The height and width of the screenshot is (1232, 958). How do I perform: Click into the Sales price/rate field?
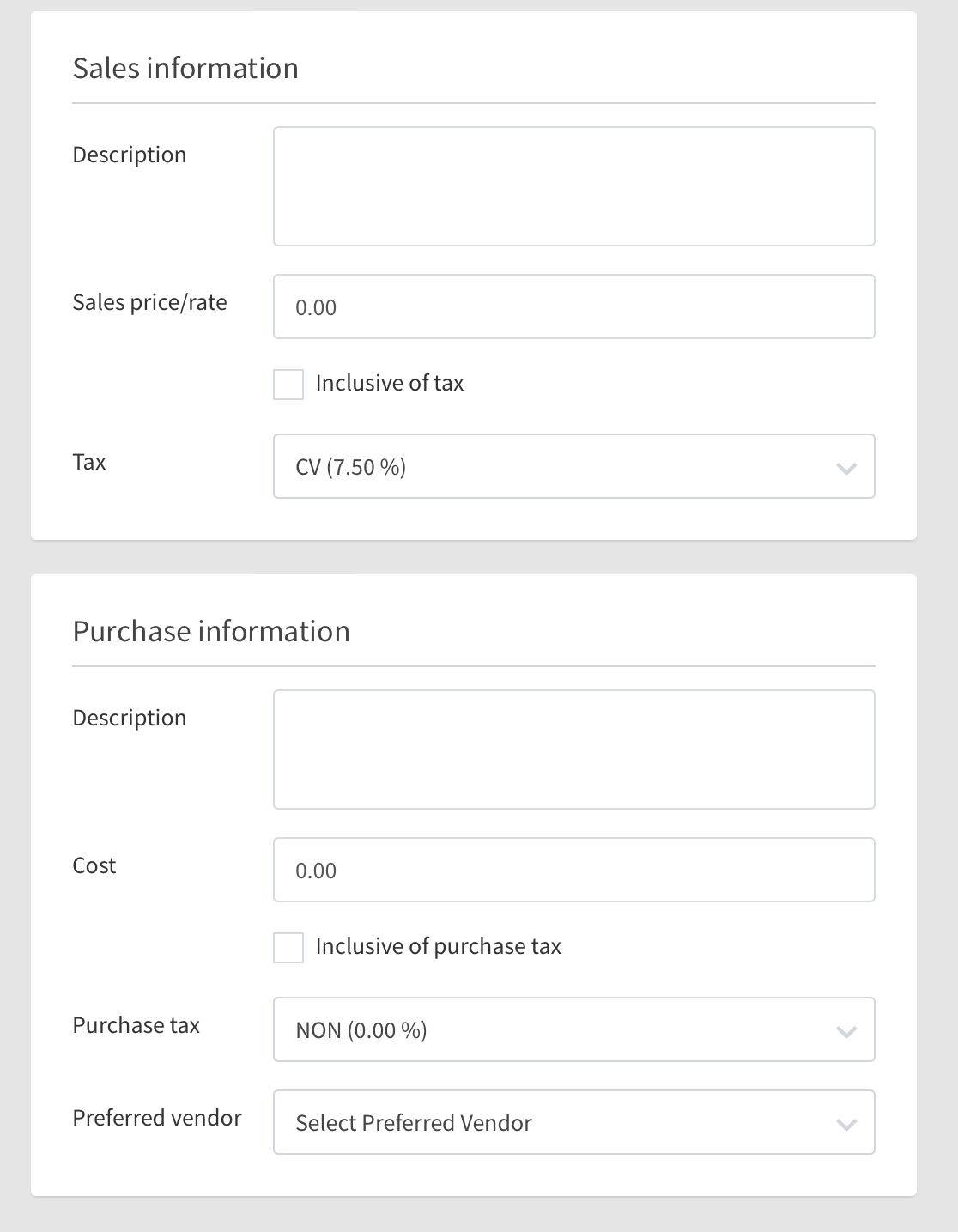coord(573,307)
